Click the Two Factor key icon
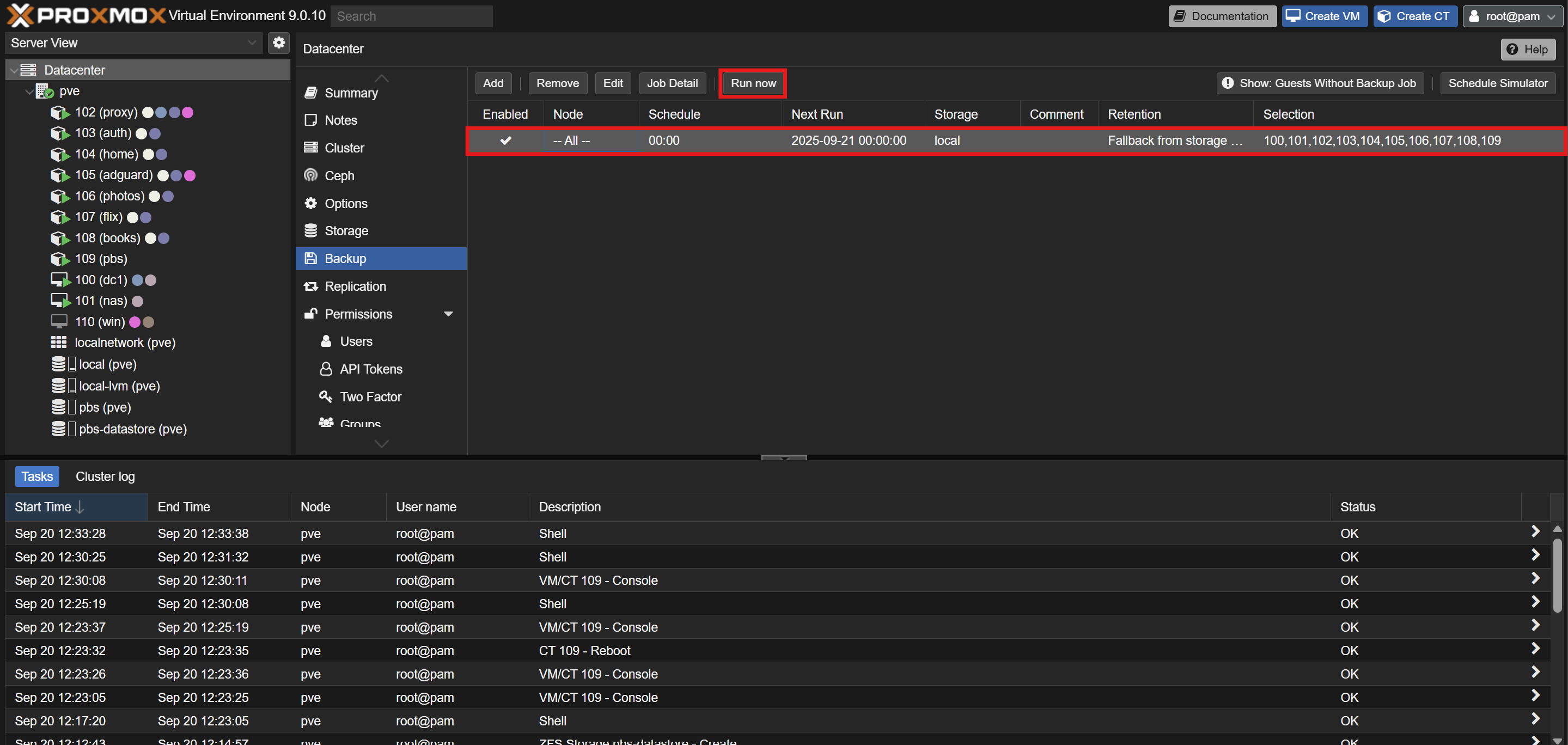The width and height of the screenshot is (1568, 745). [326, 396]
